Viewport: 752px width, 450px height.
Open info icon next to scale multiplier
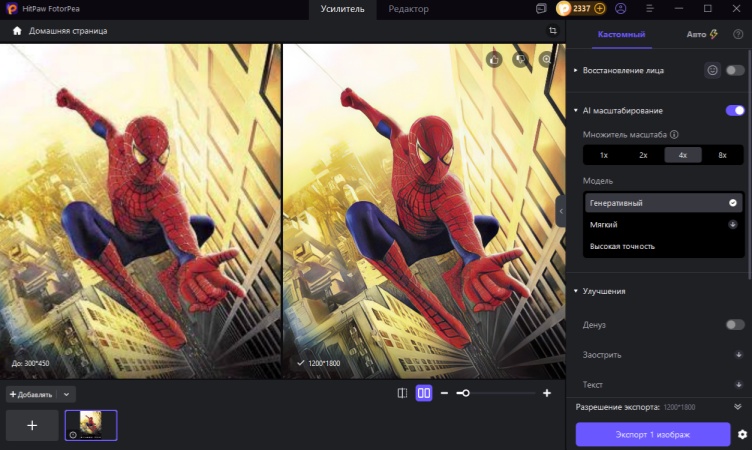coord(674,134)
